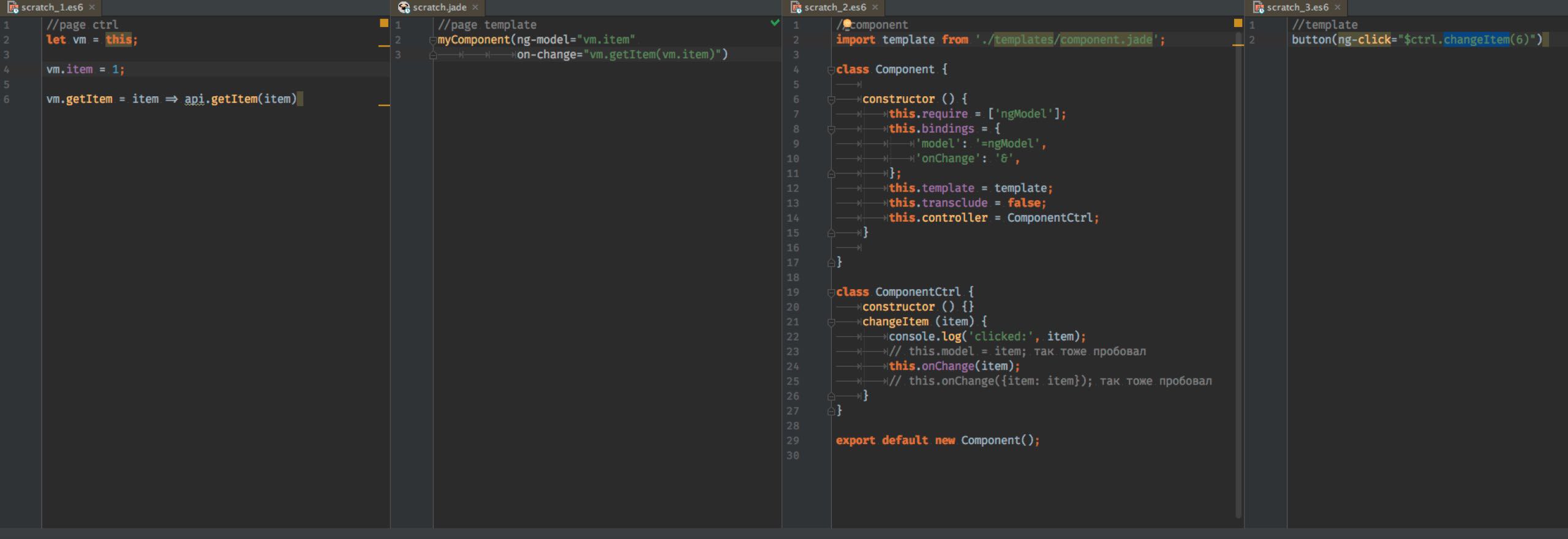Switch to the scratch_2.es6 tab
1568x539 pixels.
(x=835, y=7)
